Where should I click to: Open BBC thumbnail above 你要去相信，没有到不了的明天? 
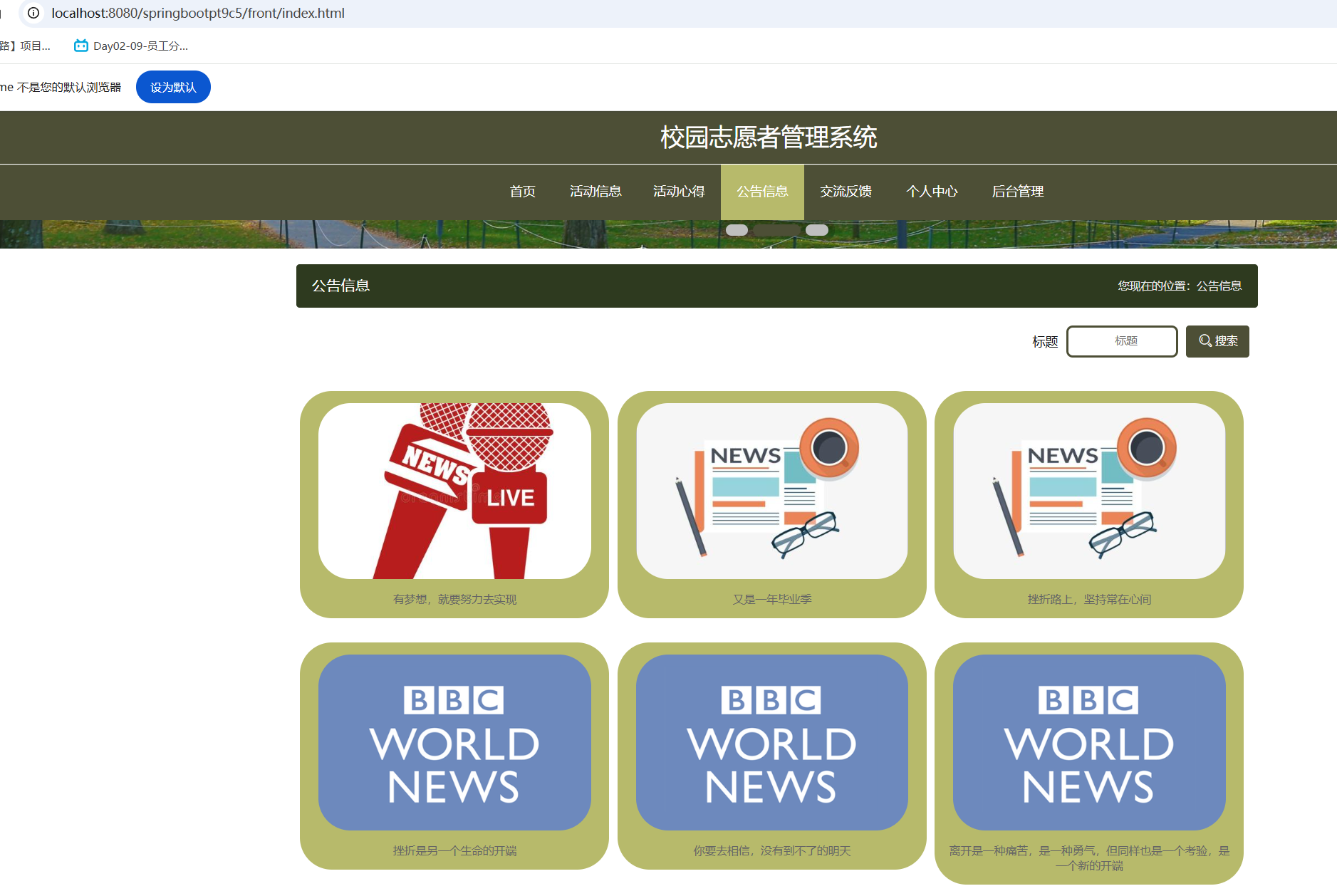772,742
